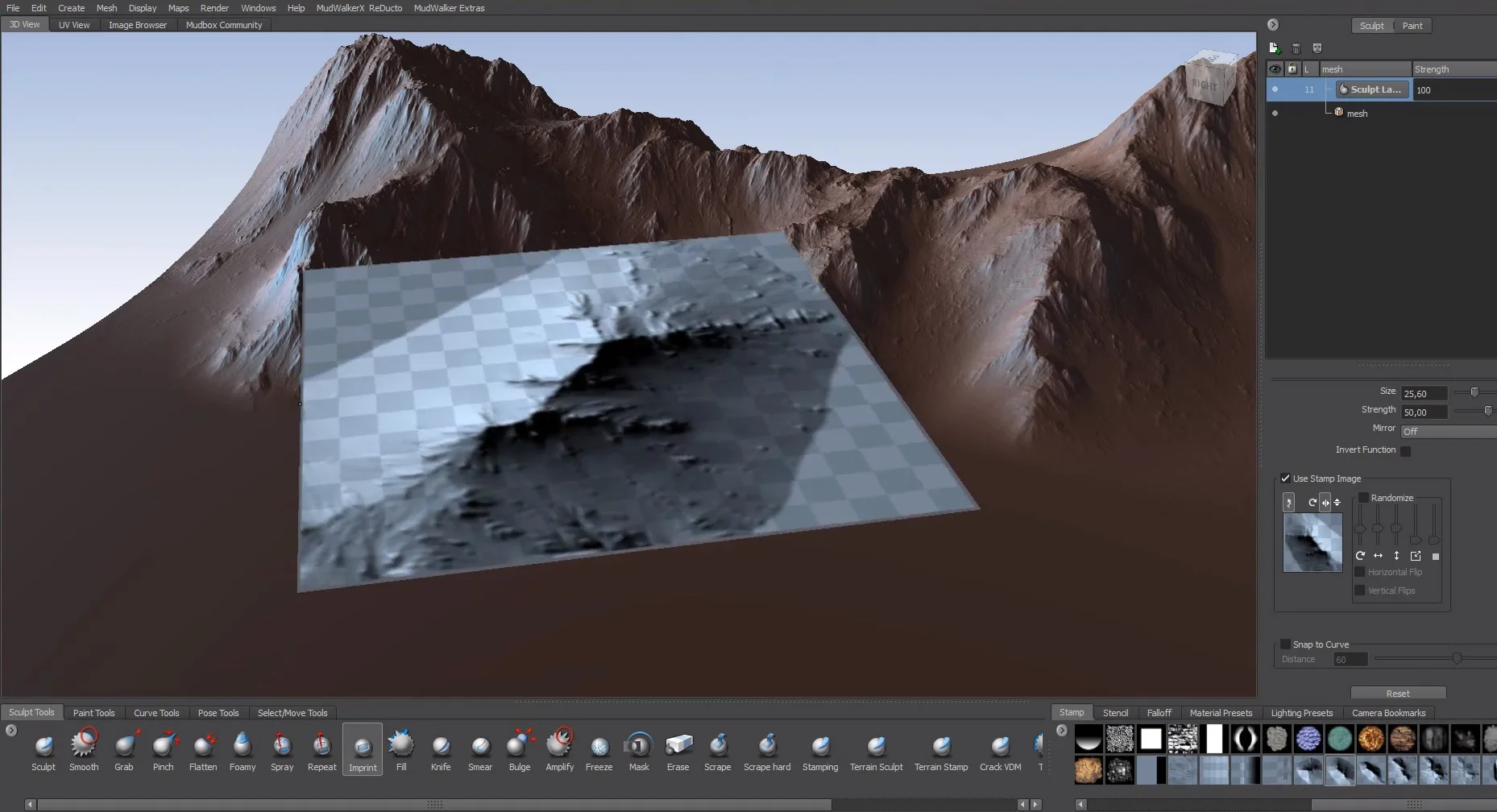Open the Falloff tray tab
This screenshot has width=1497, height=812.
(1159, 713)
